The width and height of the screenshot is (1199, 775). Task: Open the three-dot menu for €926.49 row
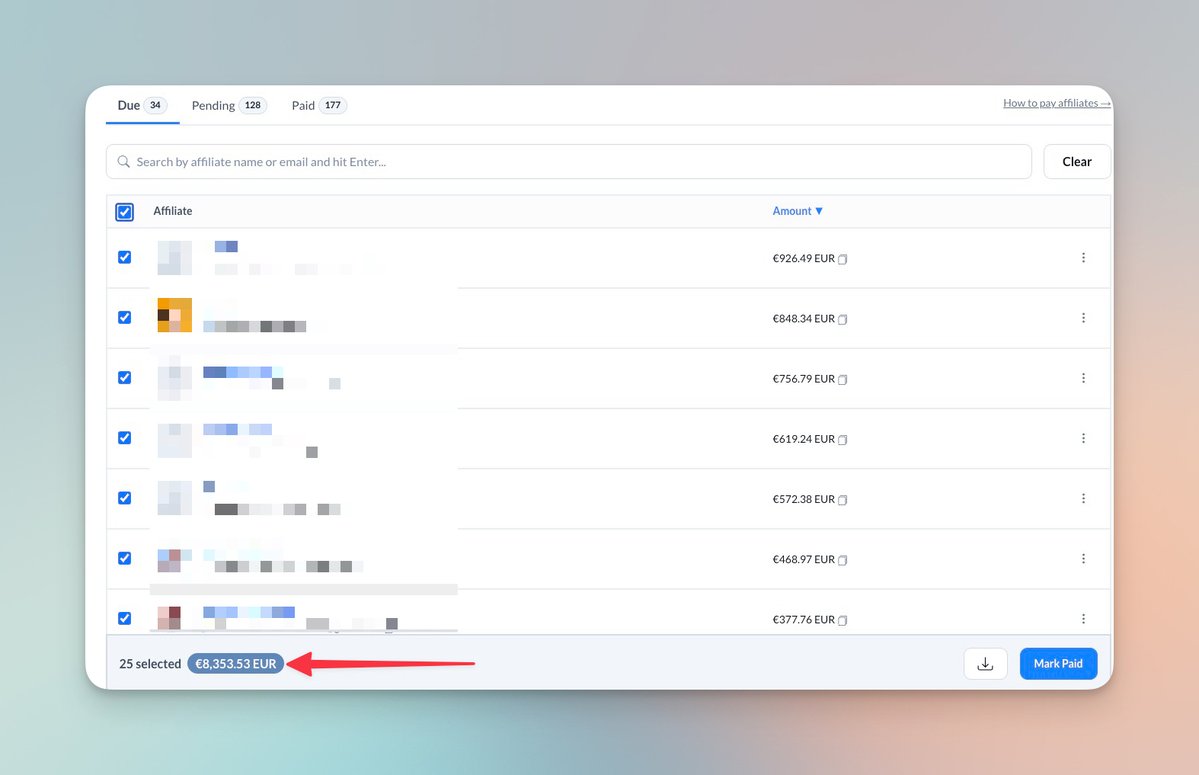[x=1083, y=258]
